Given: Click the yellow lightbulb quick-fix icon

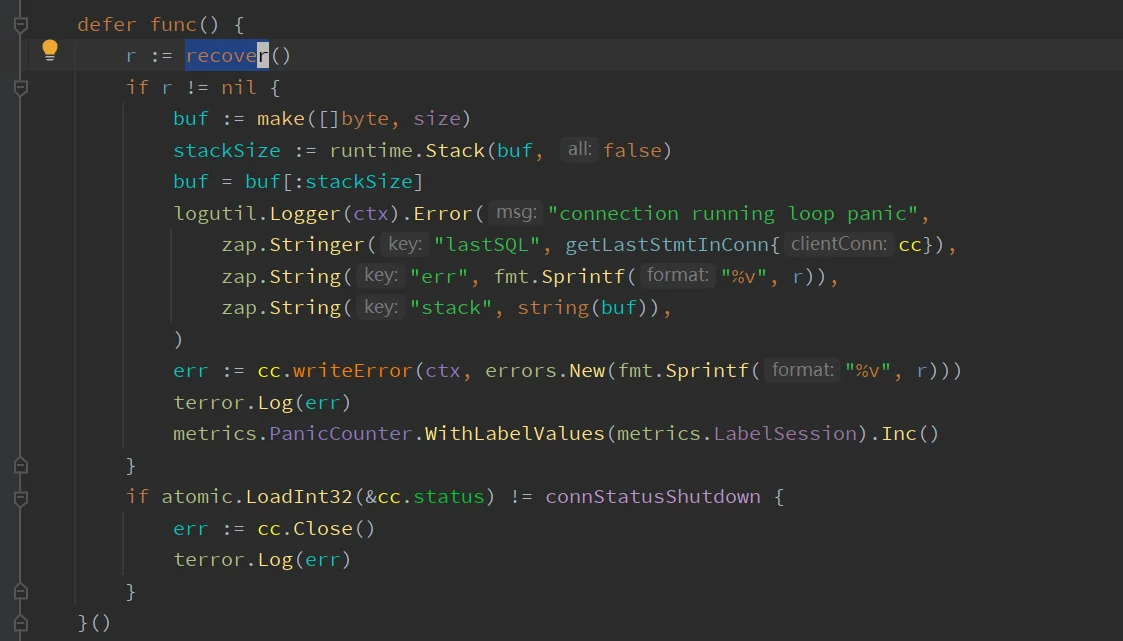Looking at the screenshot, I should (49, 51).
